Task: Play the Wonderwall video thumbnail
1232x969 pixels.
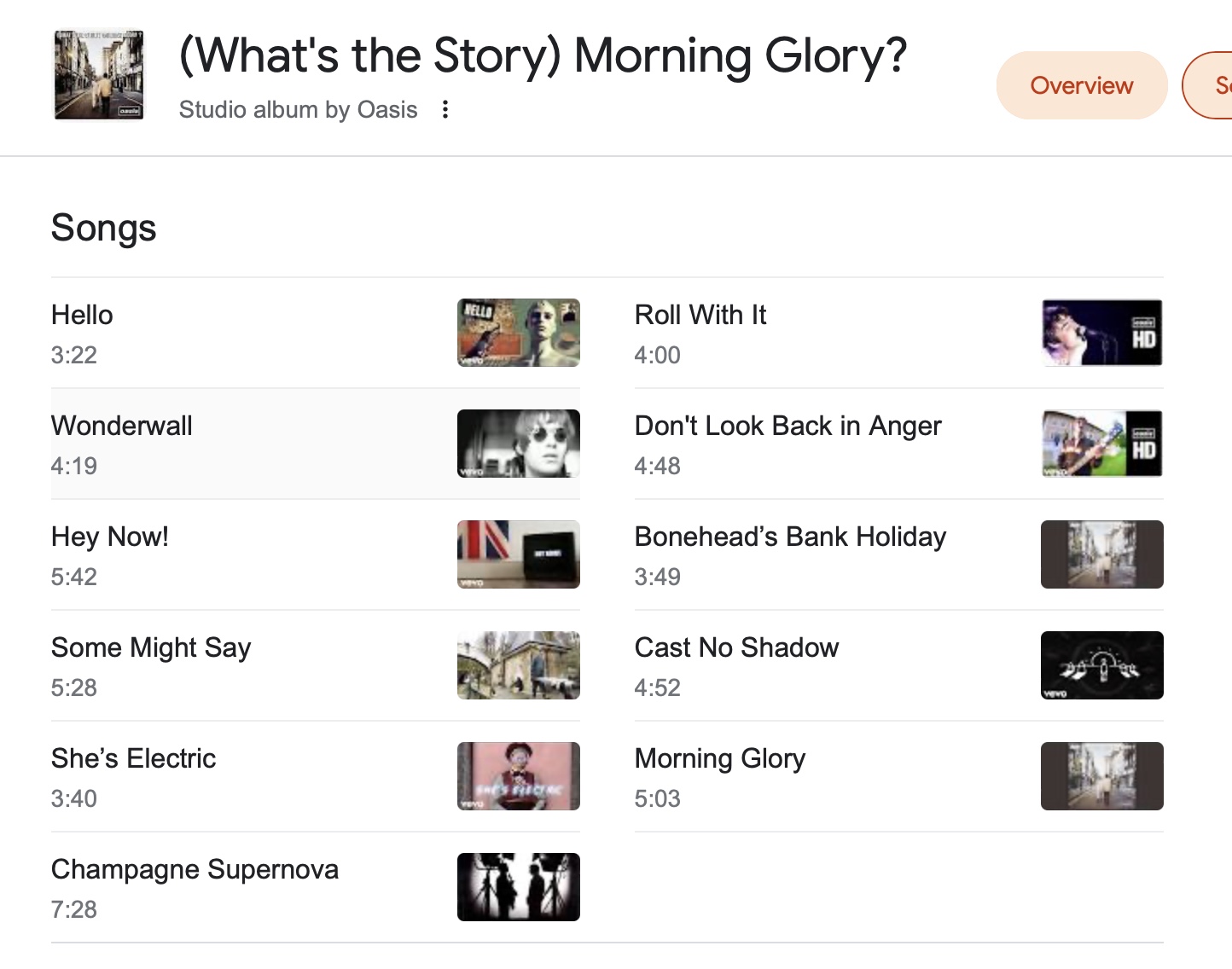Action: [x=519, y=444]
